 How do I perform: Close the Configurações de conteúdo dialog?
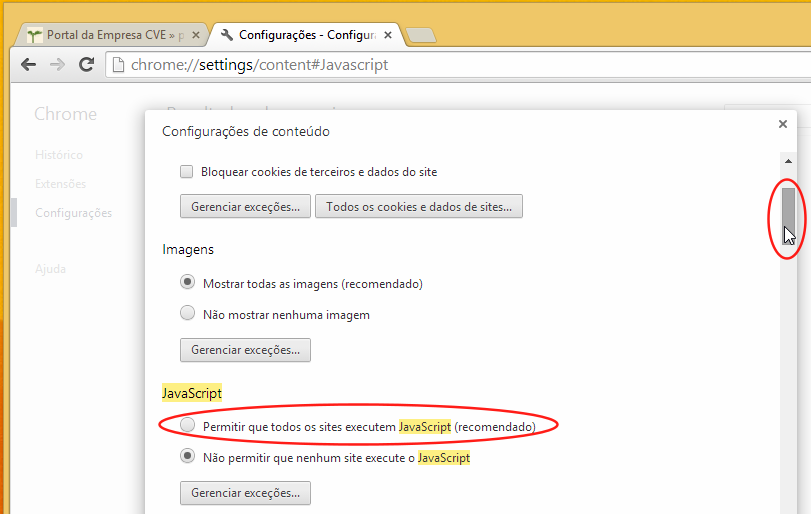click(x=783, y=124)
